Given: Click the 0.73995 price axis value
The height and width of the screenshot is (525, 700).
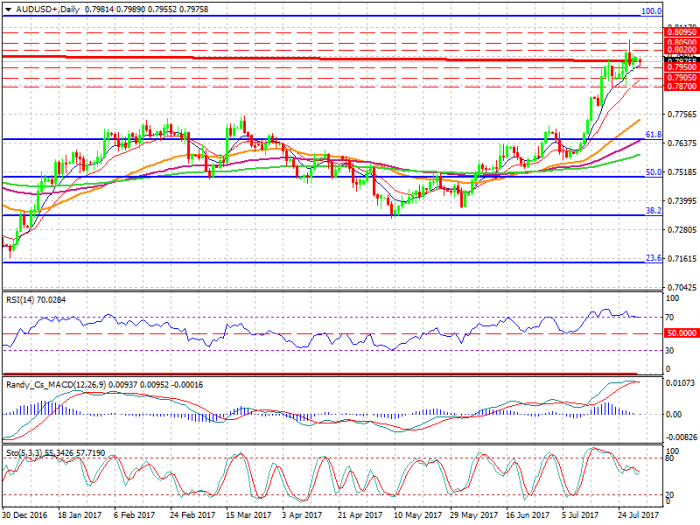Looking at the screenshot, I should [682, 201].
